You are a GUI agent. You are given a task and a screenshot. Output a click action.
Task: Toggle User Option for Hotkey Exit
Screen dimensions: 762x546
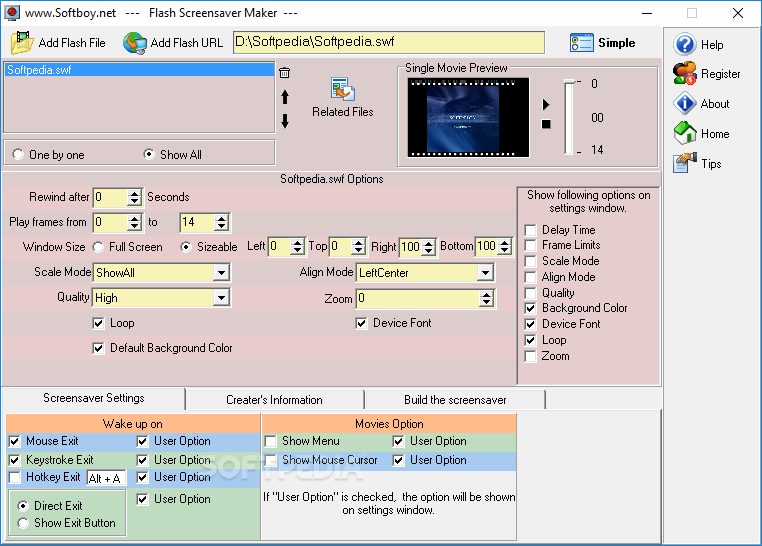tap(142, 478)
